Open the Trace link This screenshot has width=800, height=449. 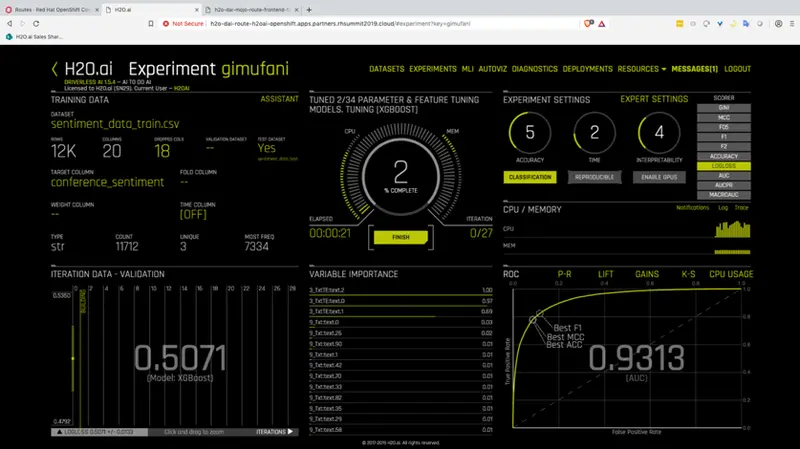pos(741,208)
